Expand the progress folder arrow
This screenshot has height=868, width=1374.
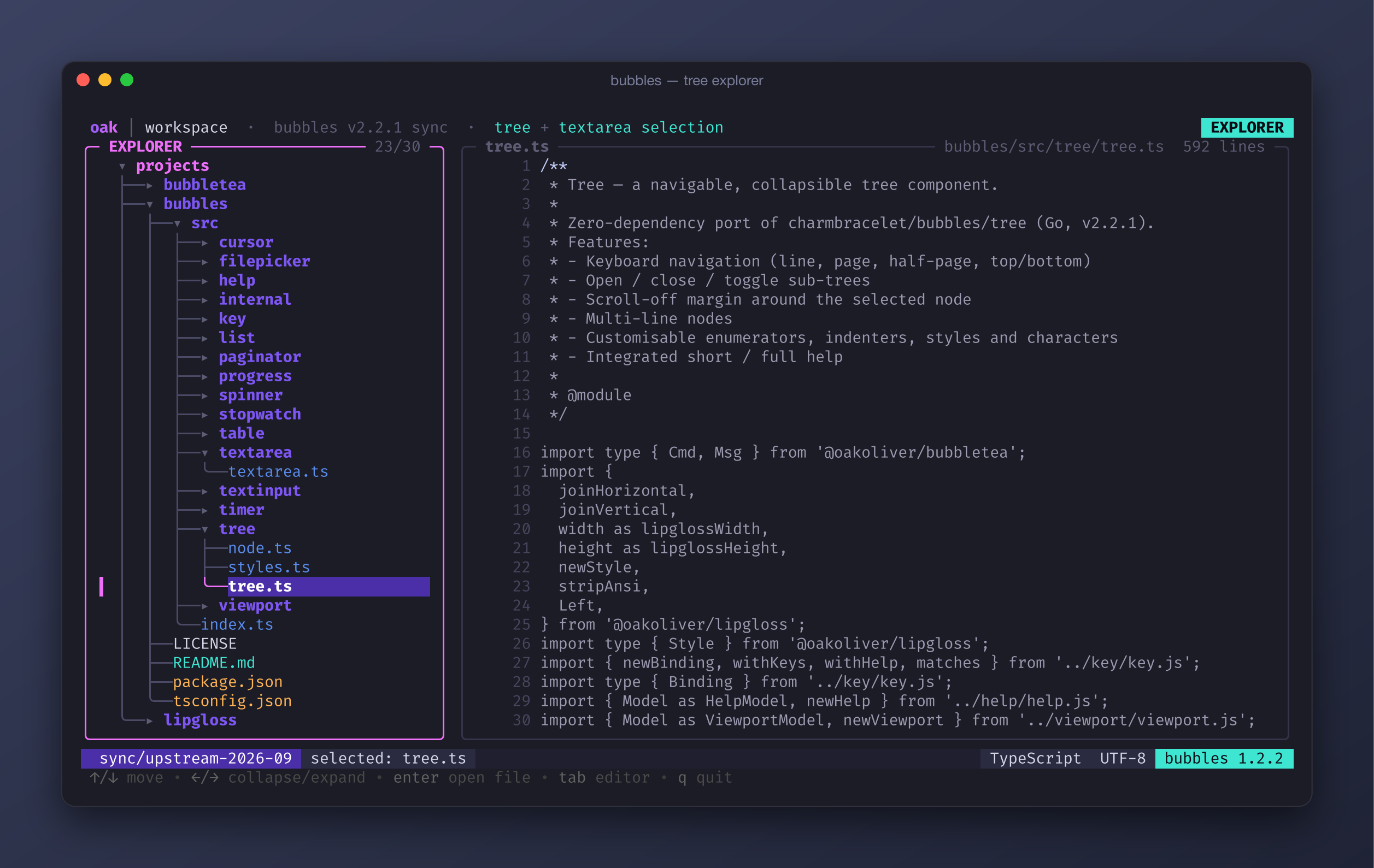pyautogui.click(x=205, y=376)
